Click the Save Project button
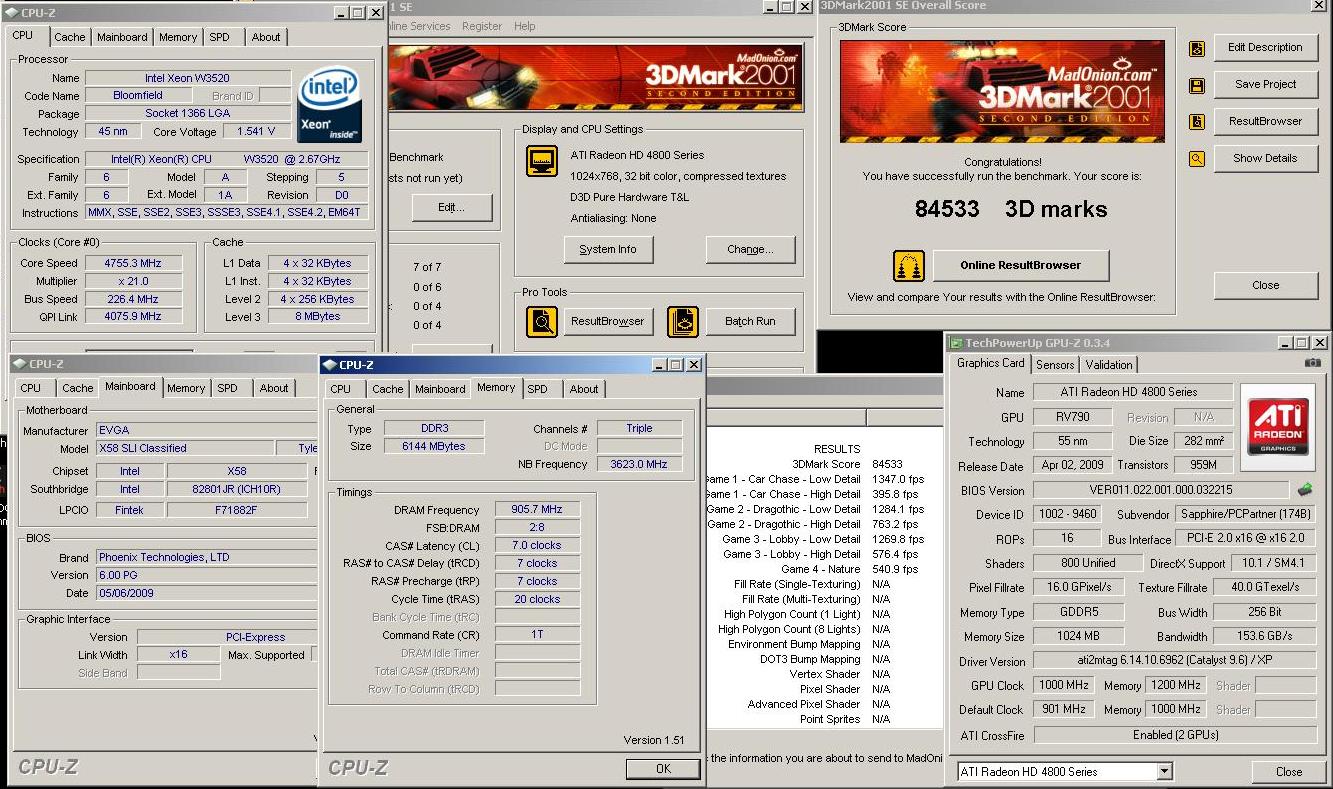1333x789 pixels. click(1265, 84)
